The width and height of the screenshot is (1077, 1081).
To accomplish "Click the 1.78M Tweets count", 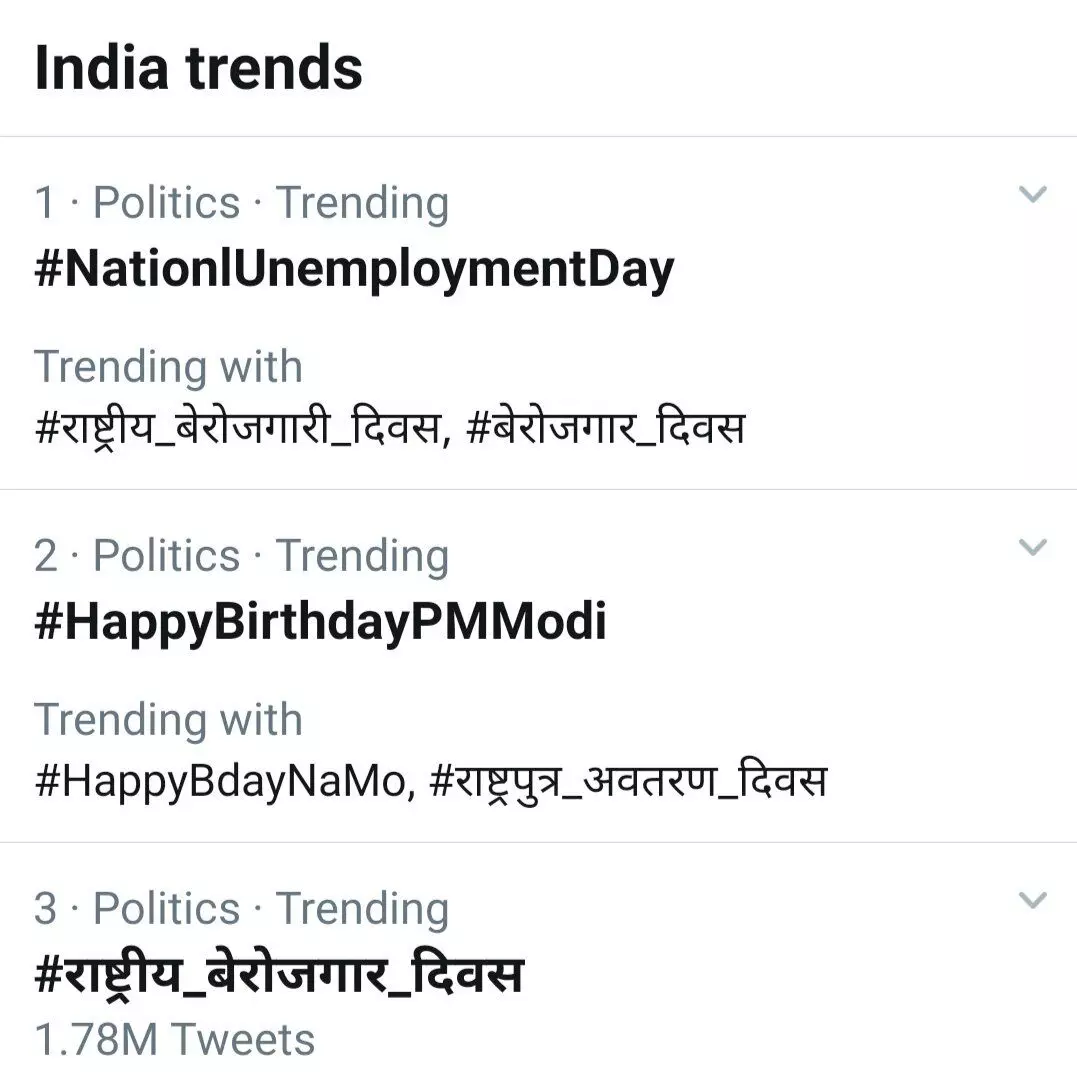I will [x=174, y=1039].
